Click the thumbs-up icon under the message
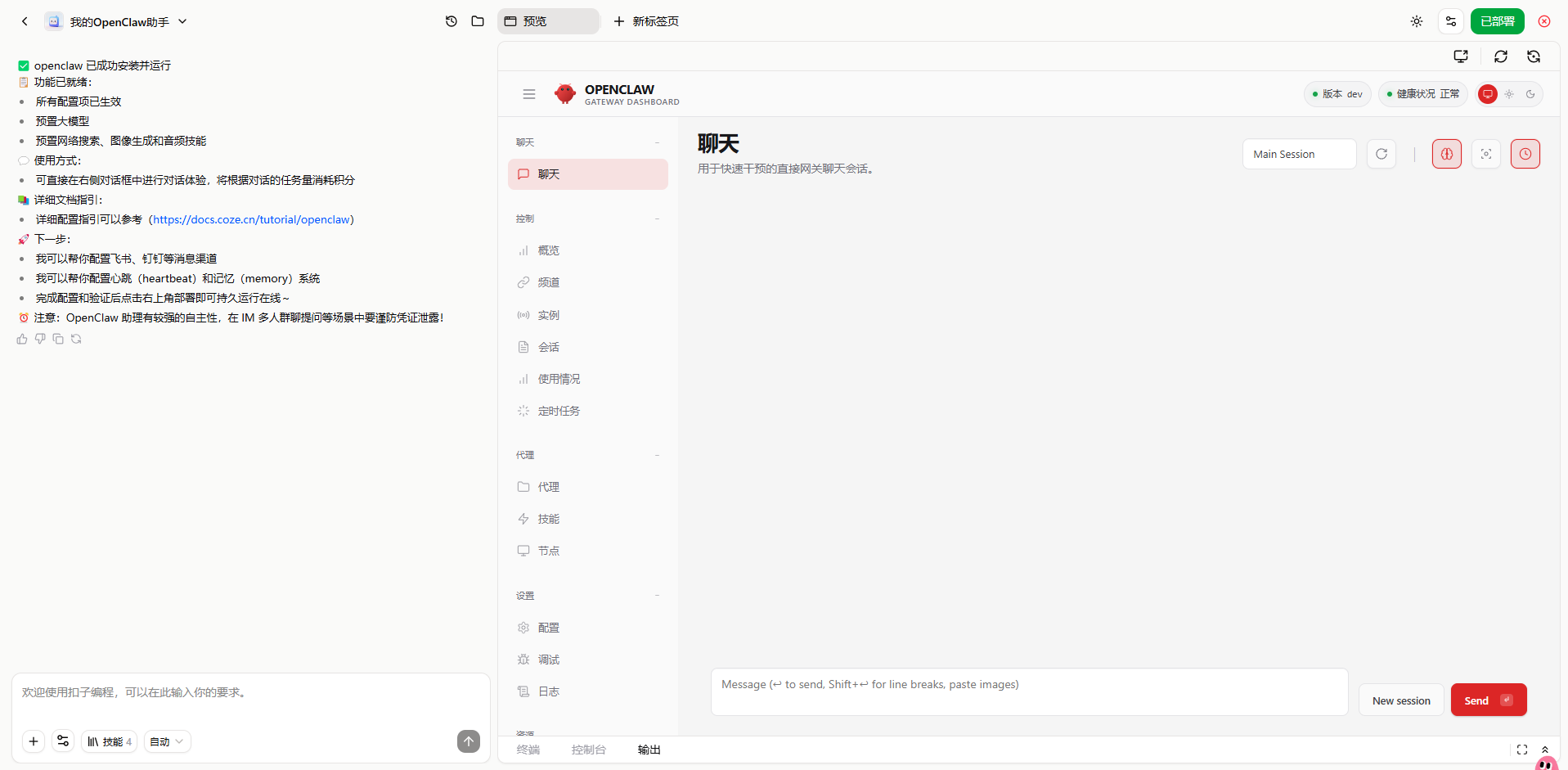The height and width of the screenshot is (770, 1568). (x=22, y=339)
